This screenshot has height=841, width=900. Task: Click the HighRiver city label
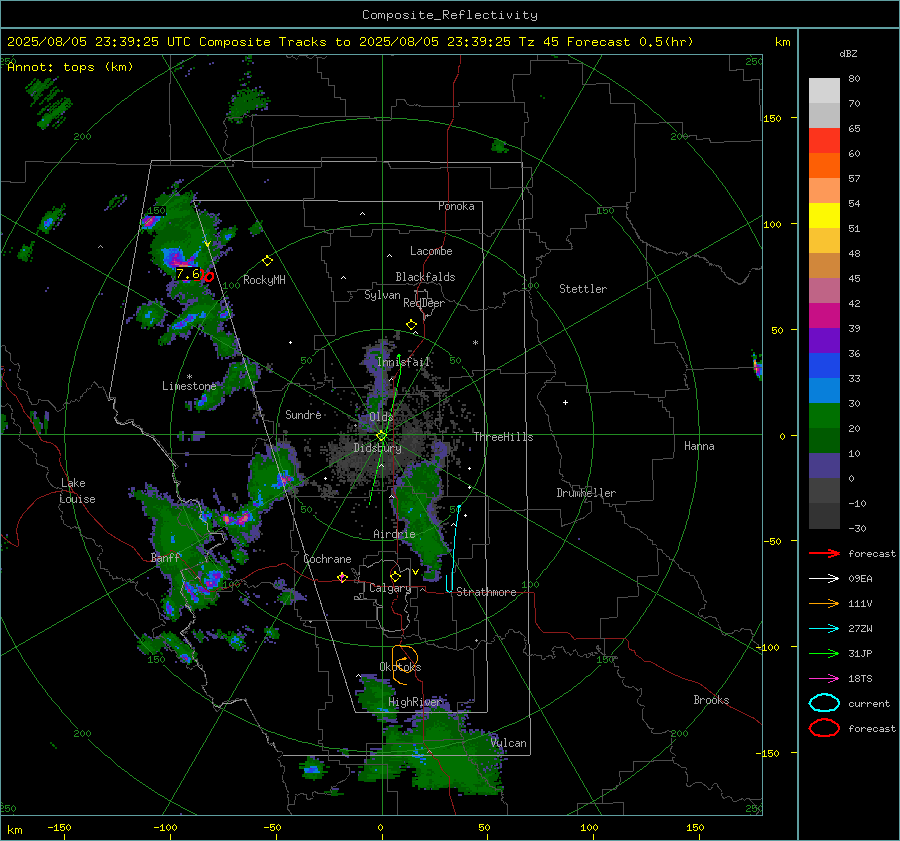415,702
